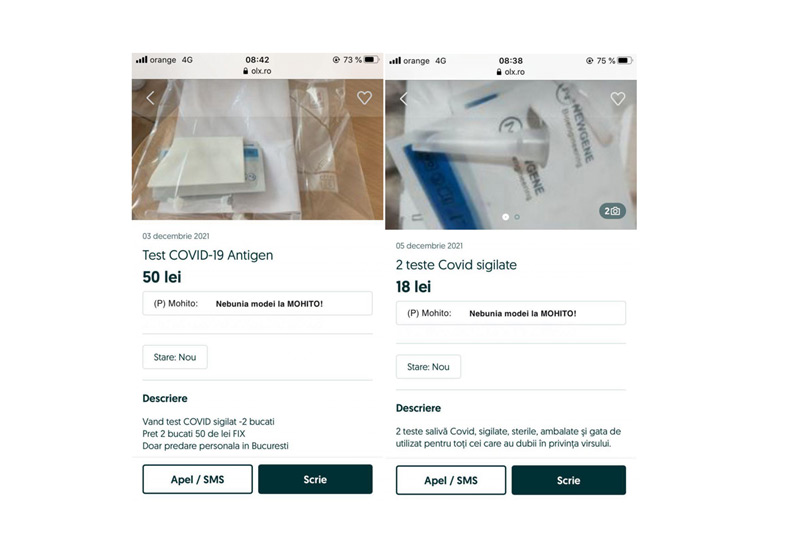
Task: Open right listing Newgene test photo
Action: pyautogui.click(x=510, y=150)
